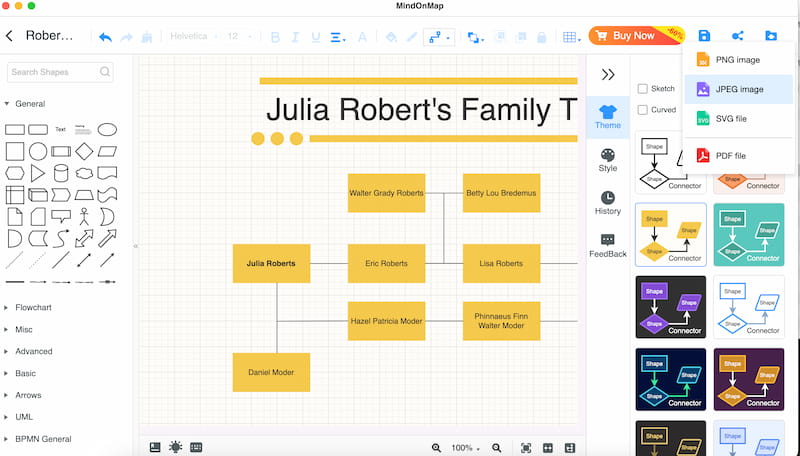
Task: Pick the line color pen
Action: coord(412,37)
